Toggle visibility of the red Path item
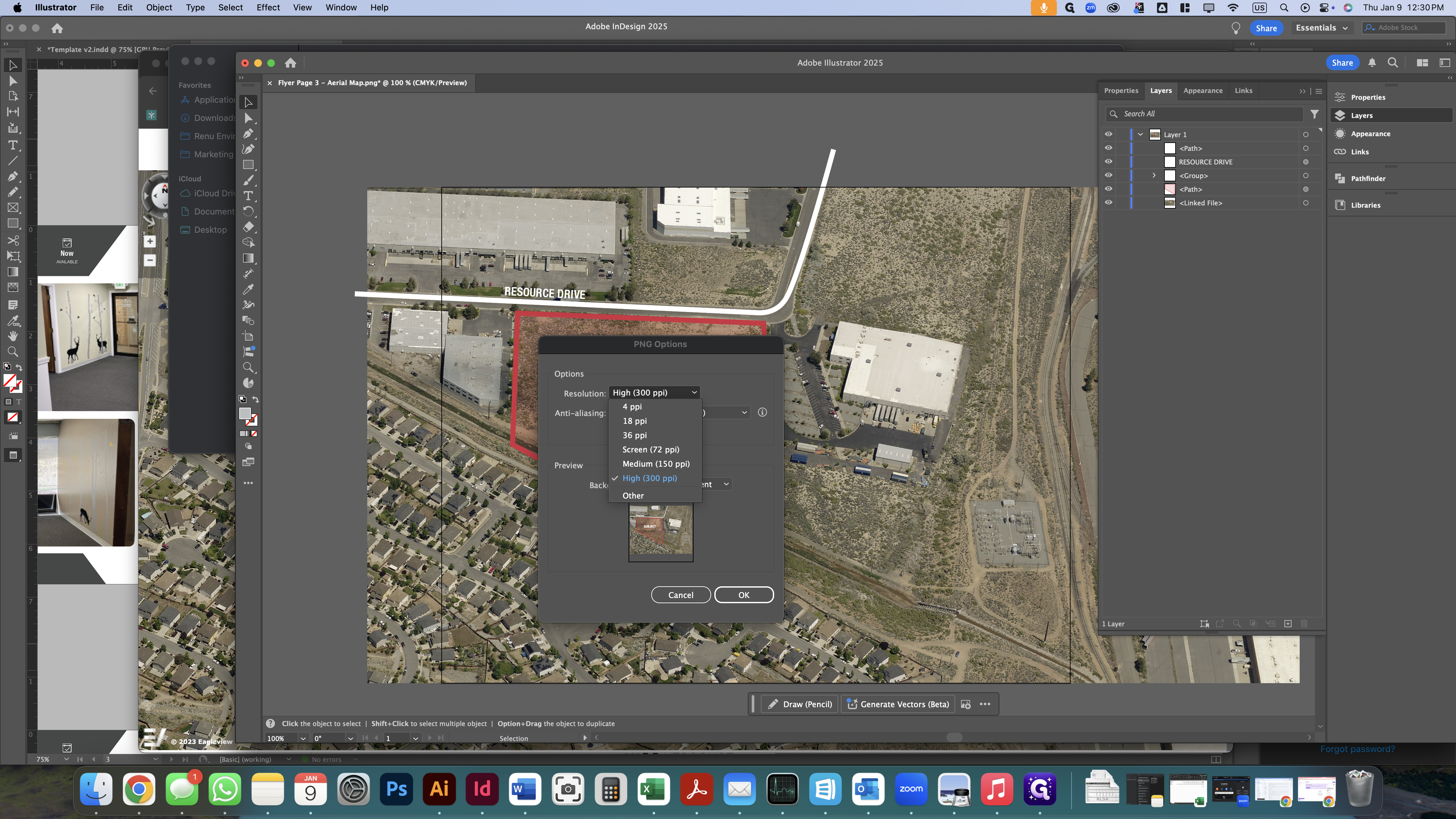The width and height of the screenshot is (1456, 819). click(x=1108, y=189)
